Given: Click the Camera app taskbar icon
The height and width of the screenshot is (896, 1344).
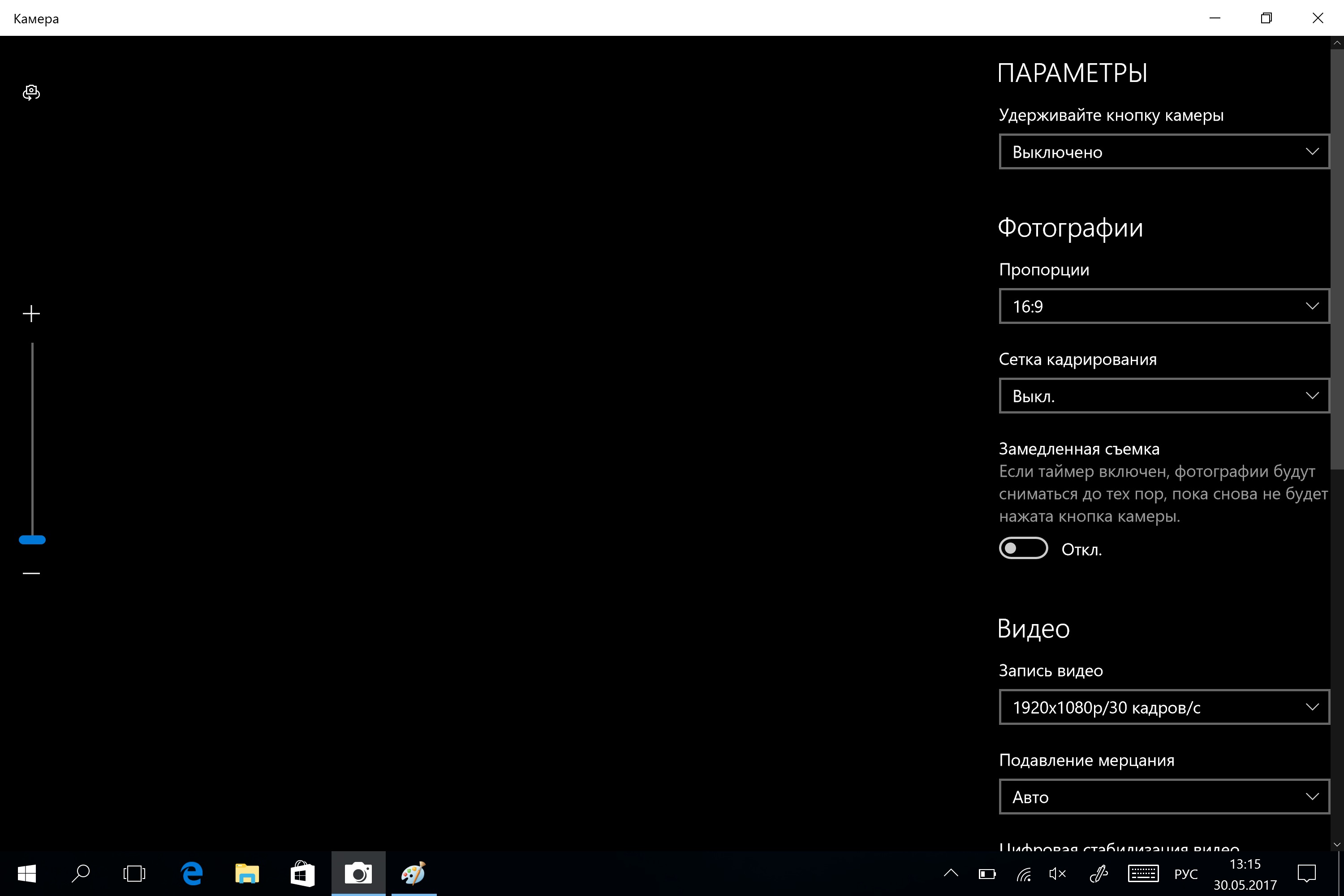Looking at the screenshot, I should pos(358,873).
